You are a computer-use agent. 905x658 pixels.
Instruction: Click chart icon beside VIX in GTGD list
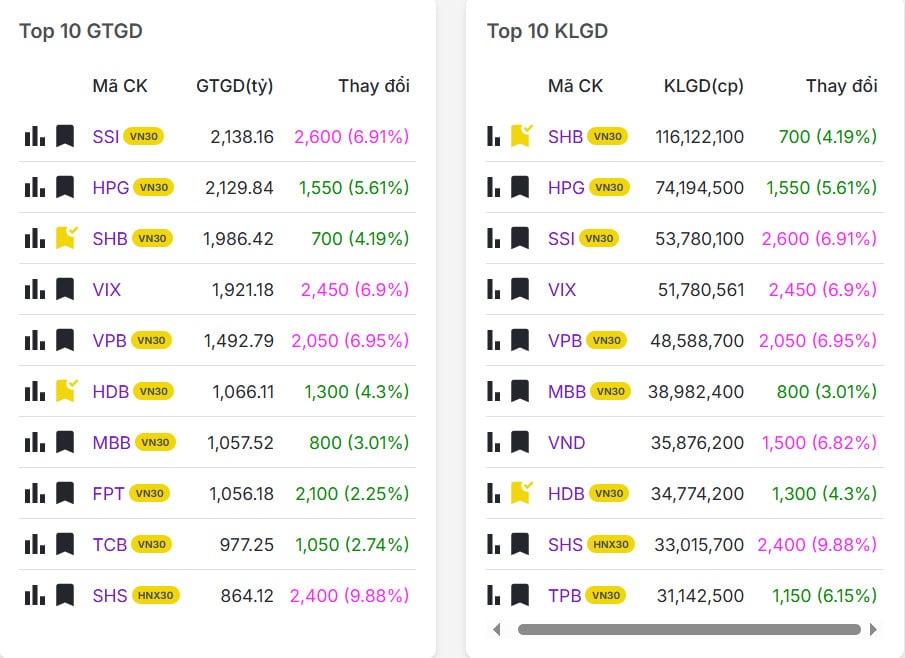click(35, 290)
